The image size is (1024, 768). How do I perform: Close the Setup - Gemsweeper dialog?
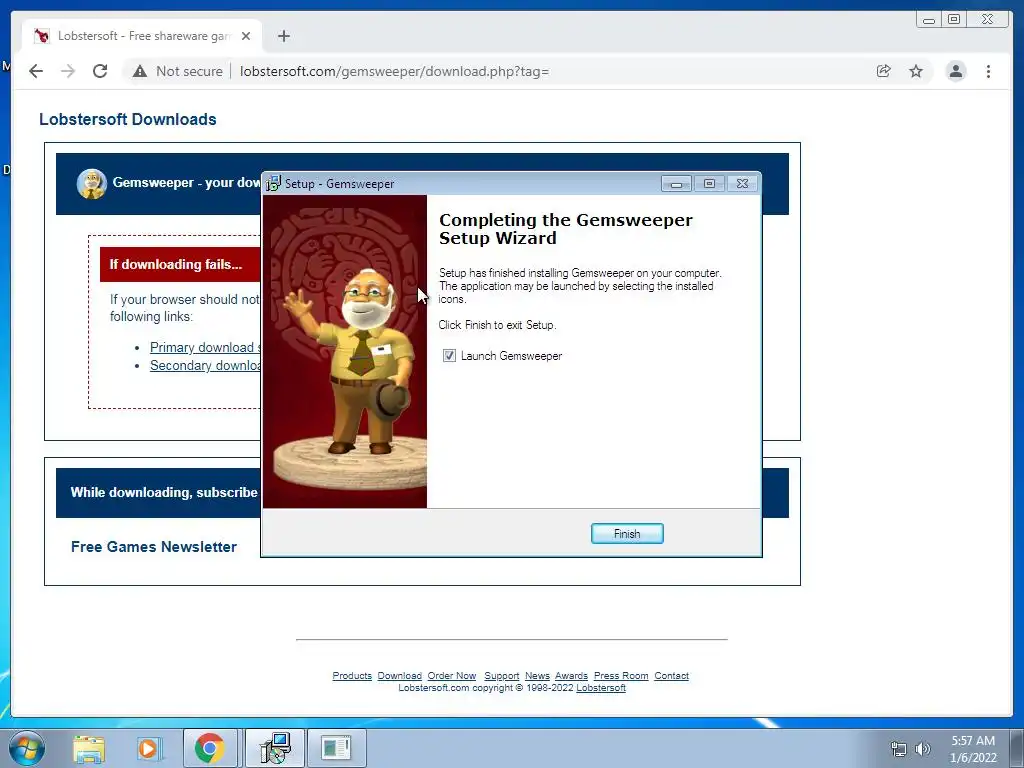pyautogui.click(x=742, y=184)
